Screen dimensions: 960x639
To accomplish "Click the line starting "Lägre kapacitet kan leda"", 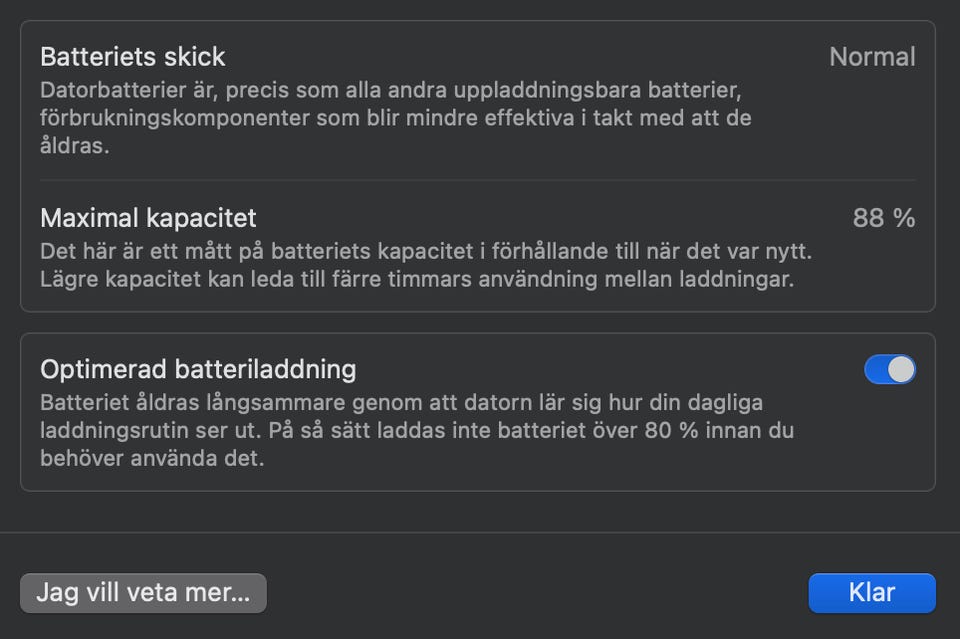I will pyautogui.click(x=417, y=279).
